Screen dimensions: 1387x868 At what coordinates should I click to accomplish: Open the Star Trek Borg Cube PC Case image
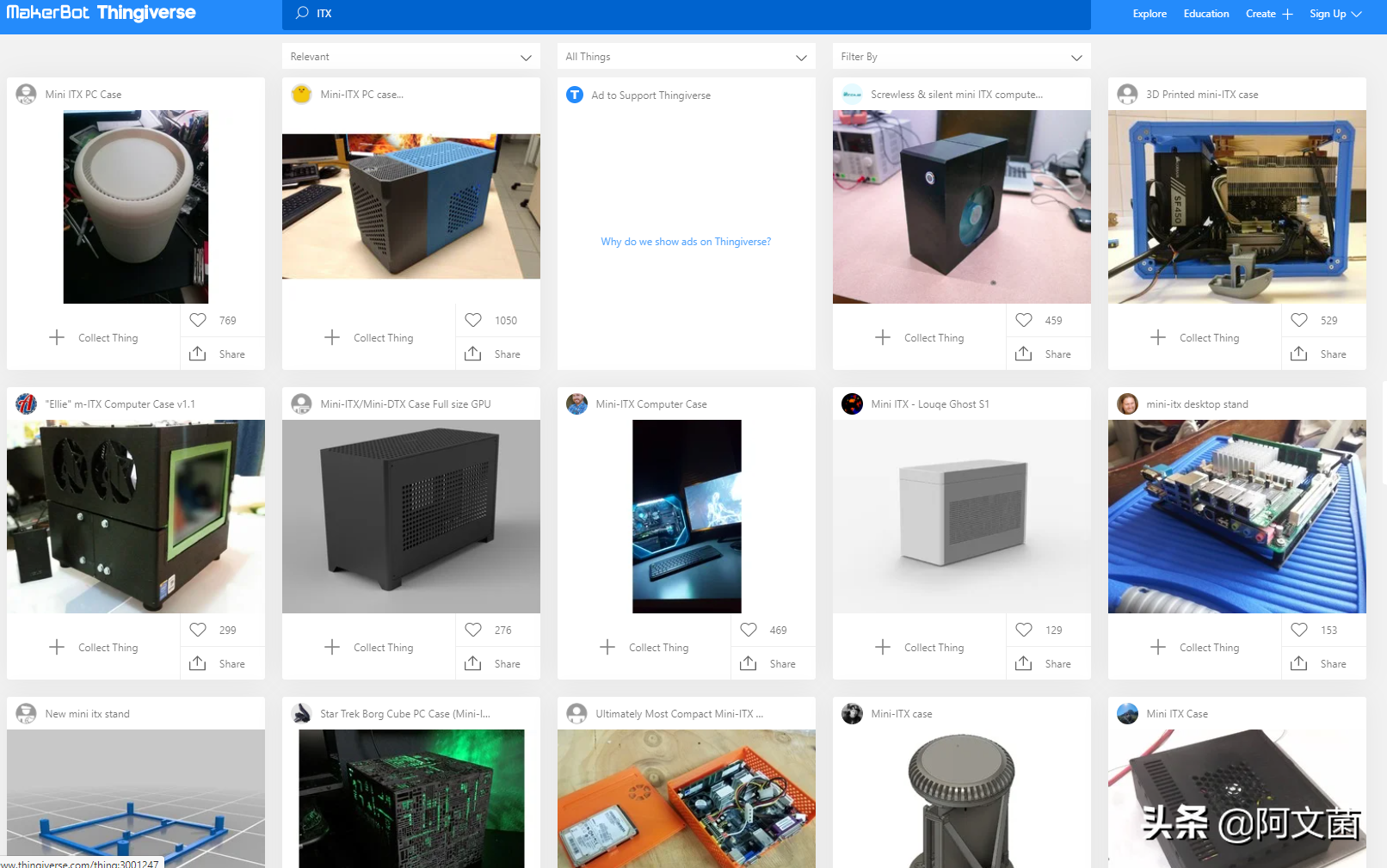(411, 798)
